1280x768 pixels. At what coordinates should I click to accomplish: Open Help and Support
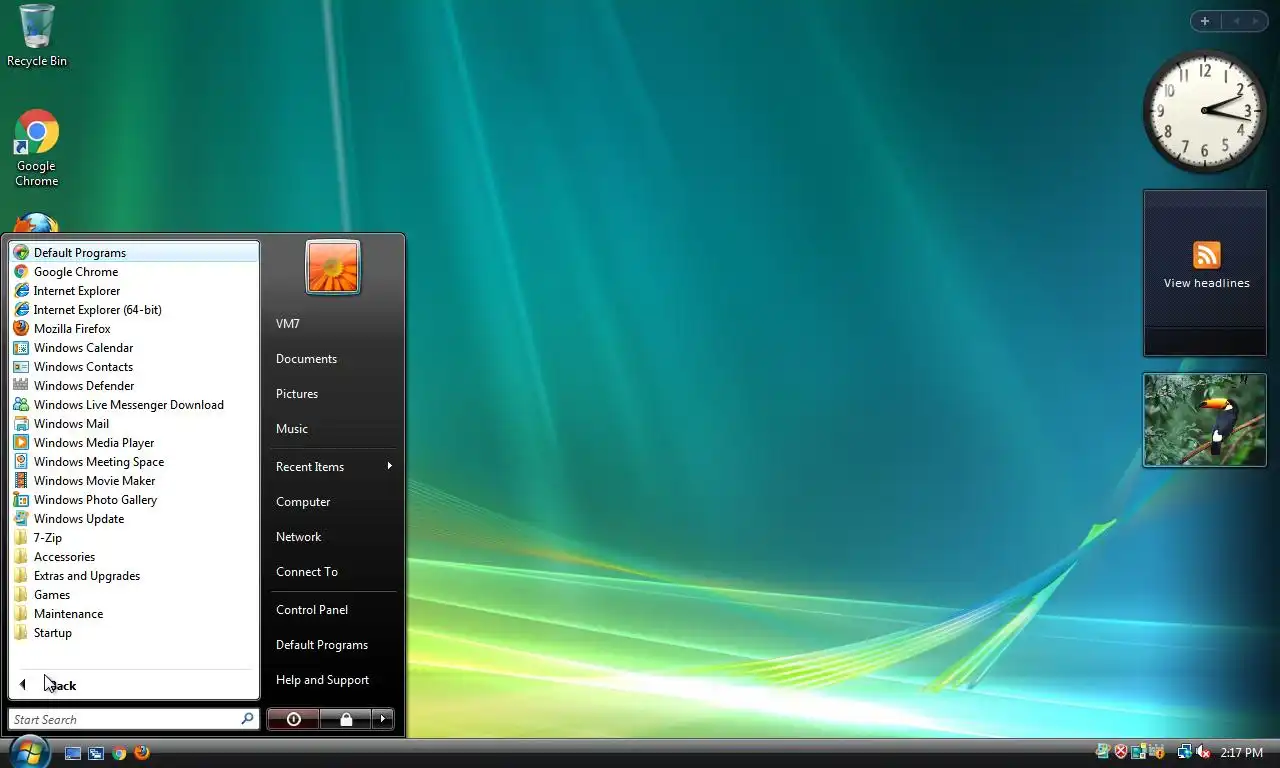(x=333, y=680)
